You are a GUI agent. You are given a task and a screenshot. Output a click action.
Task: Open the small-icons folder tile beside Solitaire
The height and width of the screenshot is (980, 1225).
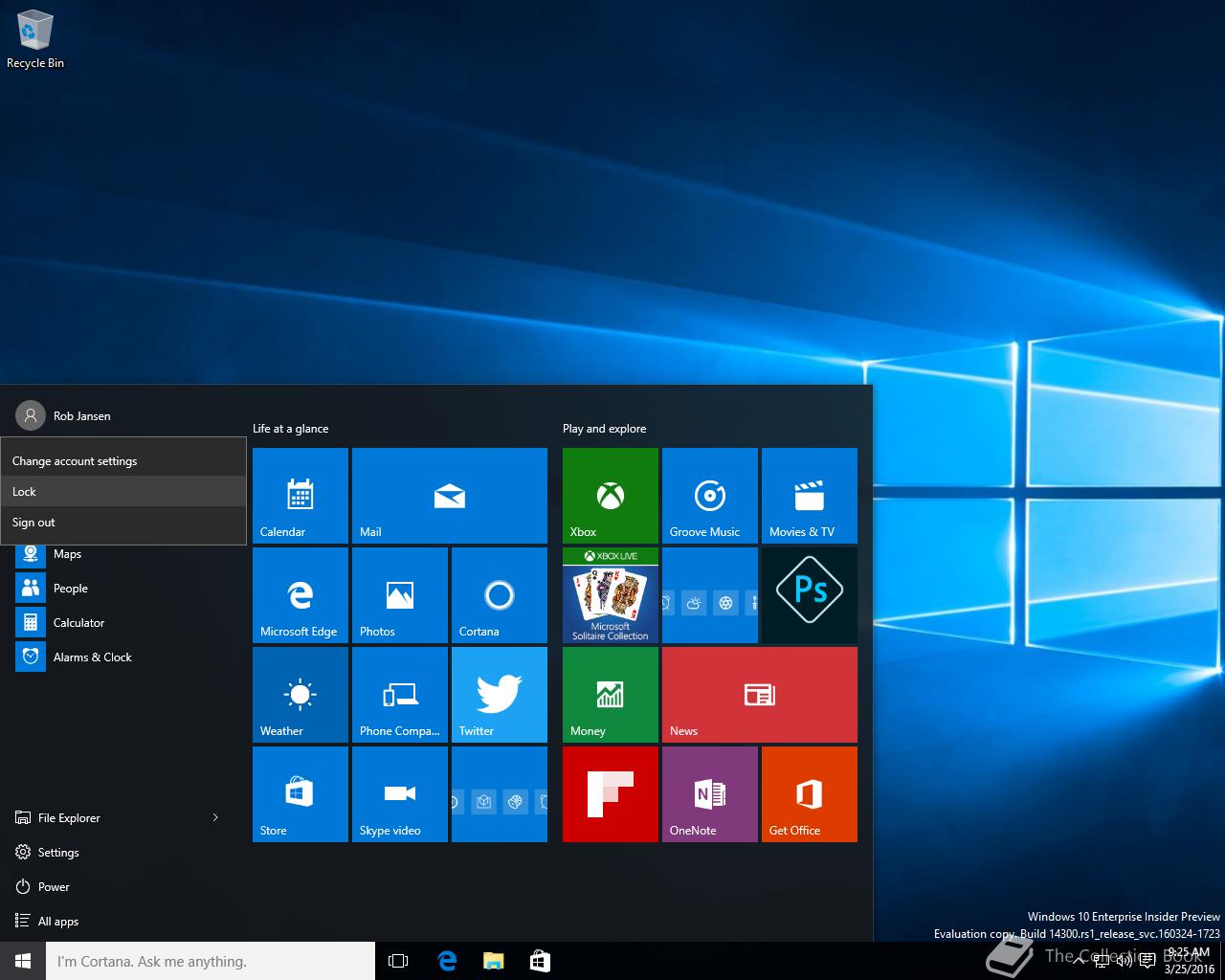(710, 595)
